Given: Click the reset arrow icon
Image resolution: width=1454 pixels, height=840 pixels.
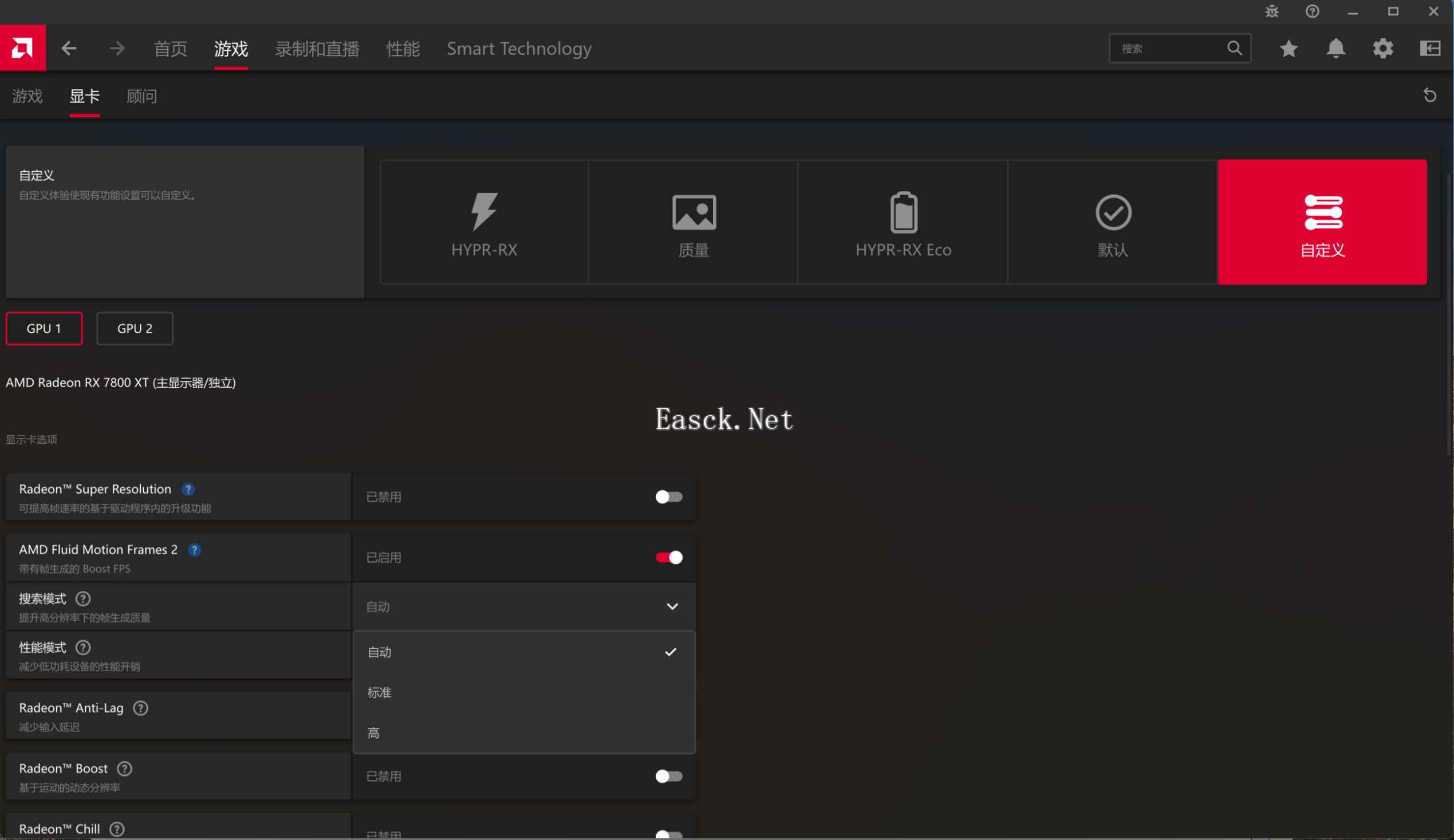Looking at the screenshot, I should tap(1429, 95).
